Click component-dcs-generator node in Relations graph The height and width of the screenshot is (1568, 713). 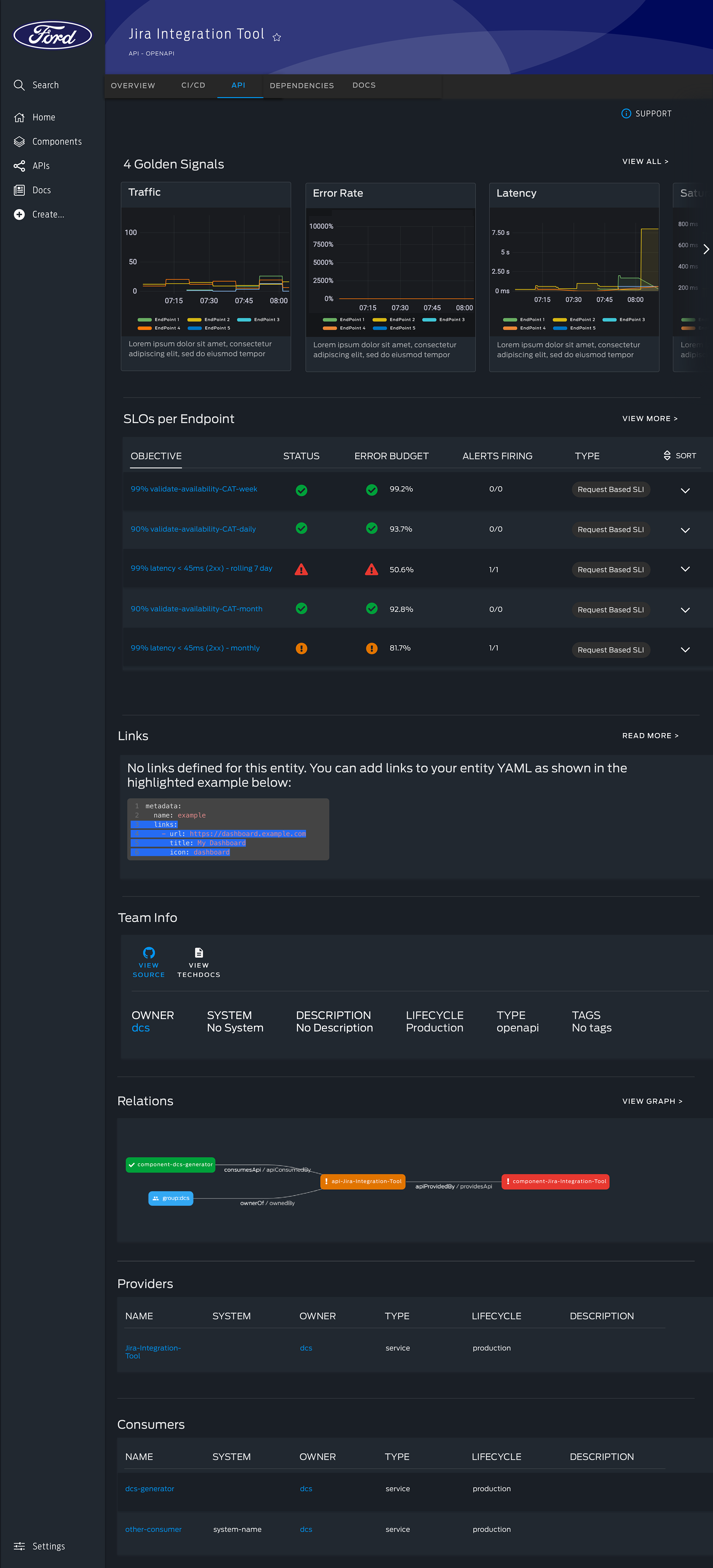point(170,1164)
